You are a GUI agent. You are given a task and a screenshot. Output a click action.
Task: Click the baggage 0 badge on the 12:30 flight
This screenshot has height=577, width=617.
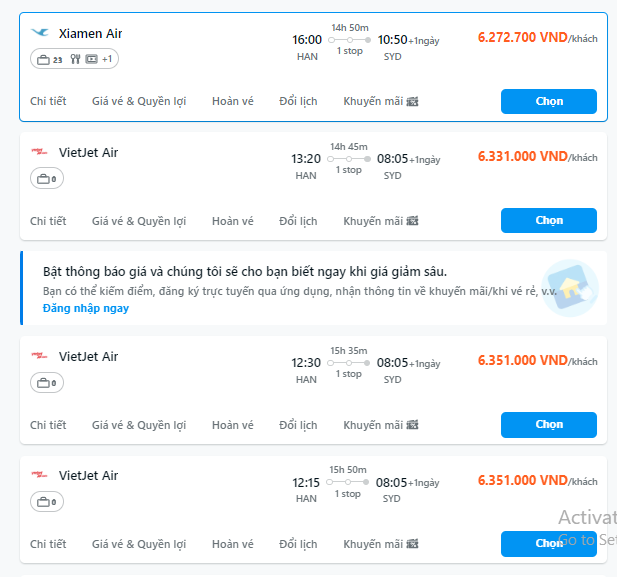[x=47, y=383]
